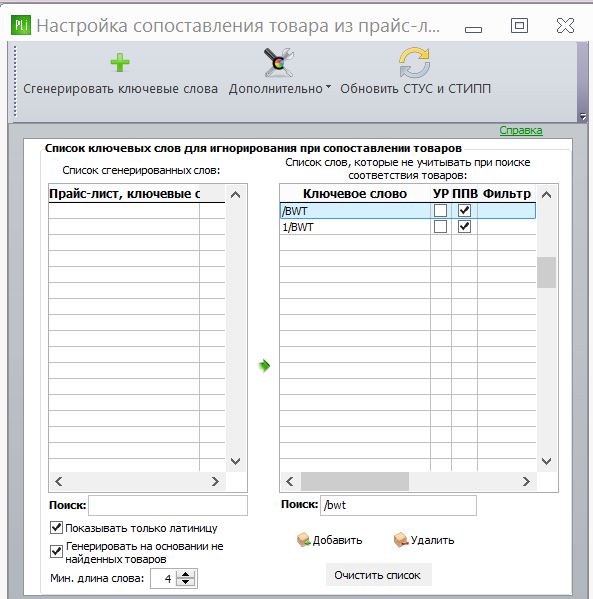Open the Дополнительно tools icon
The width and height of the screenshot is (593, 599).
[279, 62]
